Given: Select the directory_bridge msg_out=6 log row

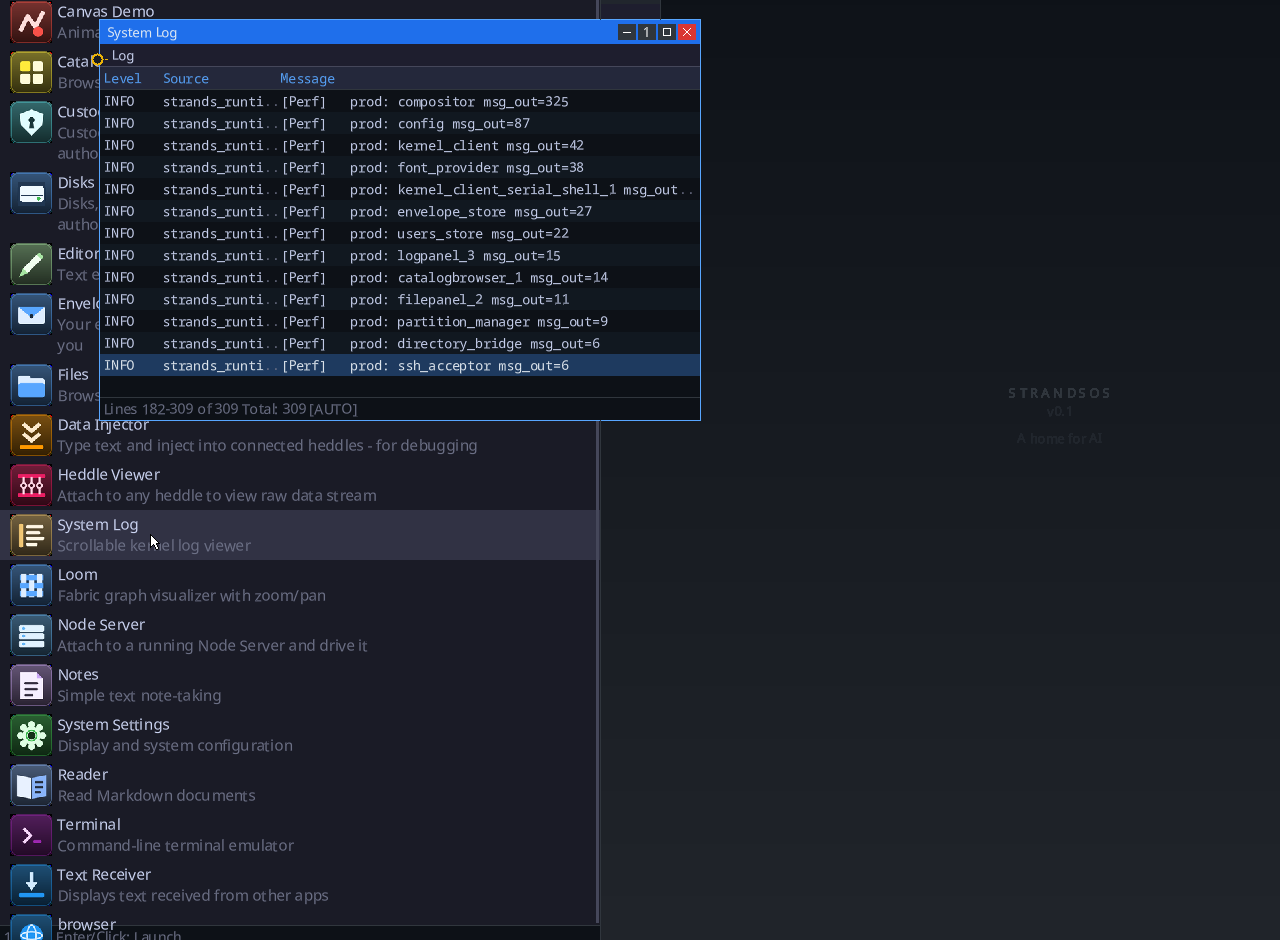Looking at the screenshot, I should 400,343.
